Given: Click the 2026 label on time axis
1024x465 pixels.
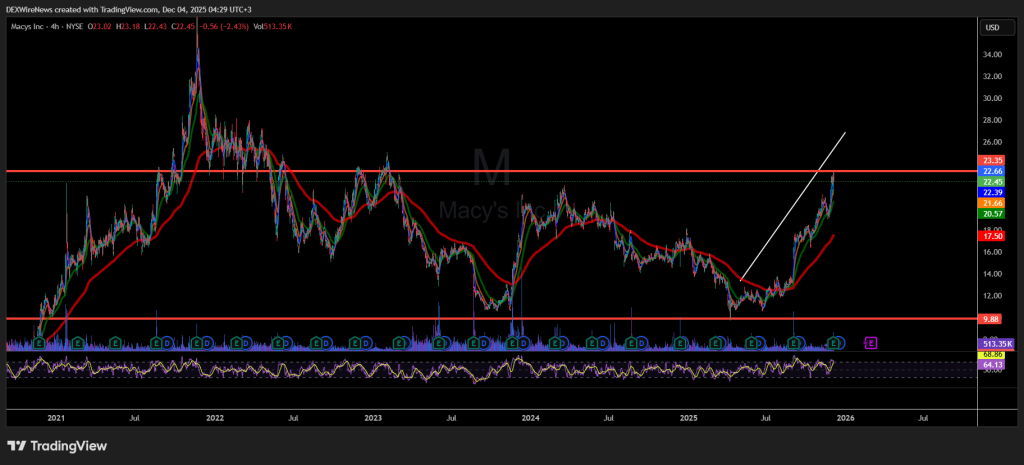Looking at the screenshot, I should click(x=846, y=417).
